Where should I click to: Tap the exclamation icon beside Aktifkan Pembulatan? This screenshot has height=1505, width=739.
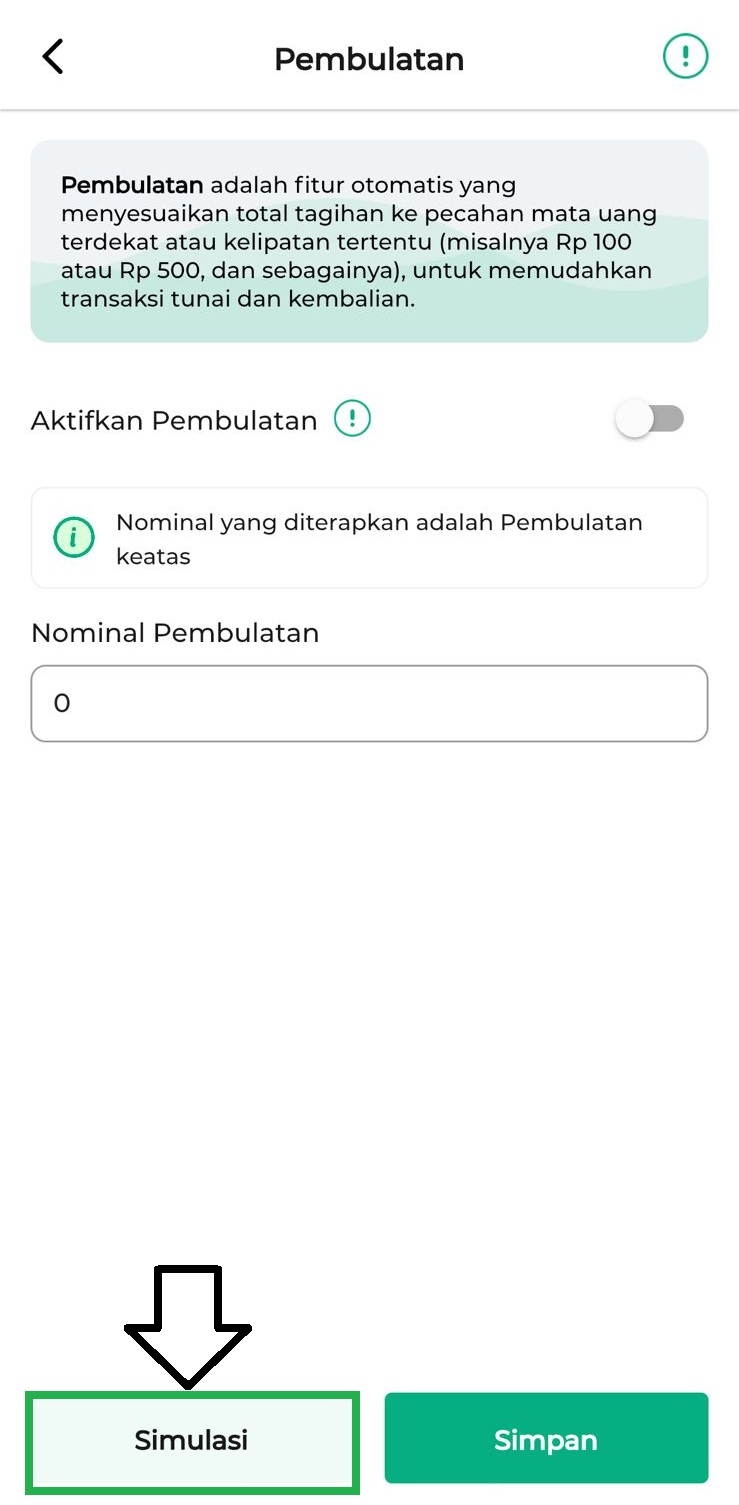pyautogui.click(x=352, y=419)
